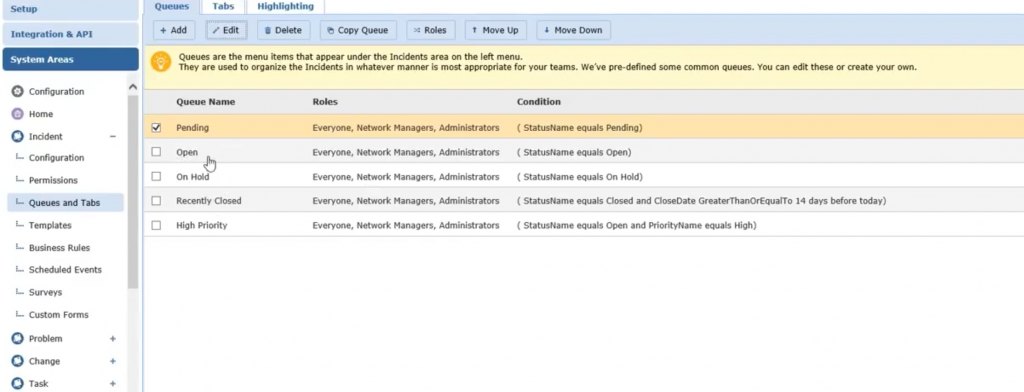1024x392 pixels.
Task: Click the Home icon in sidebar
Action: pyautogui.click(x=18, y=114)
